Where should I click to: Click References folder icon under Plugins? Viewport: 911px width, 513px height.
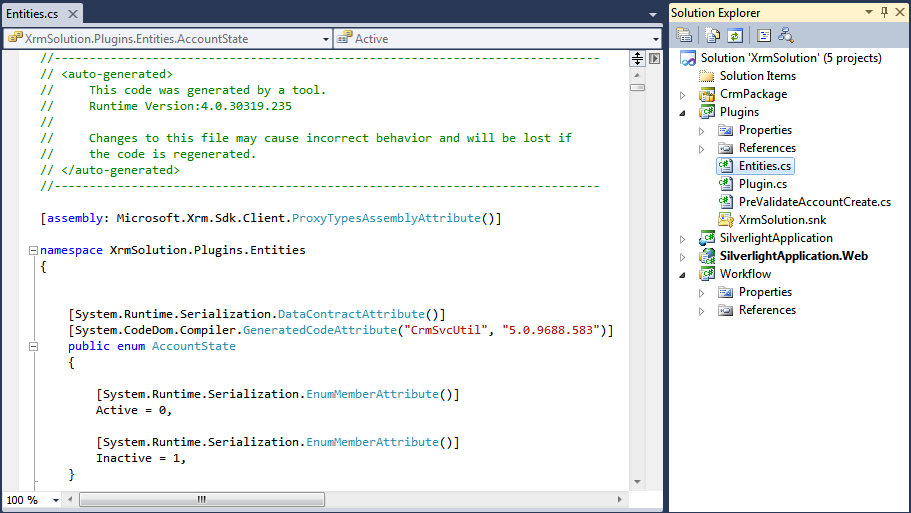tap(725, 148)
